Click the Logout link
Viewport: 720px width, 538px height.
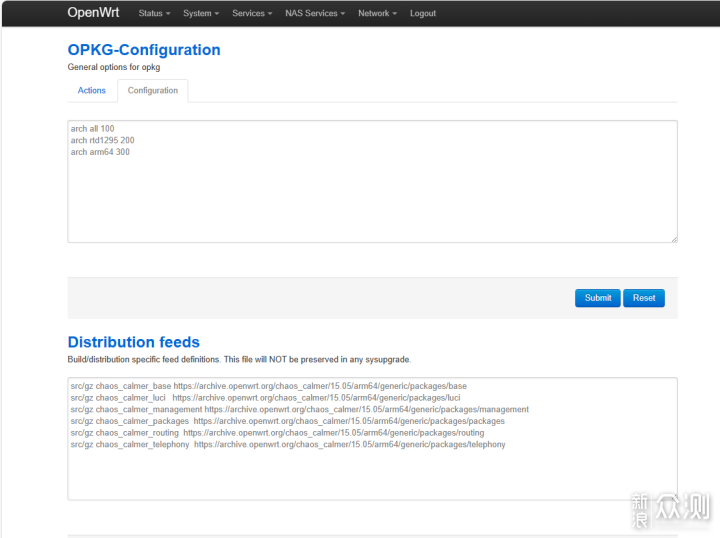(423, 13)
